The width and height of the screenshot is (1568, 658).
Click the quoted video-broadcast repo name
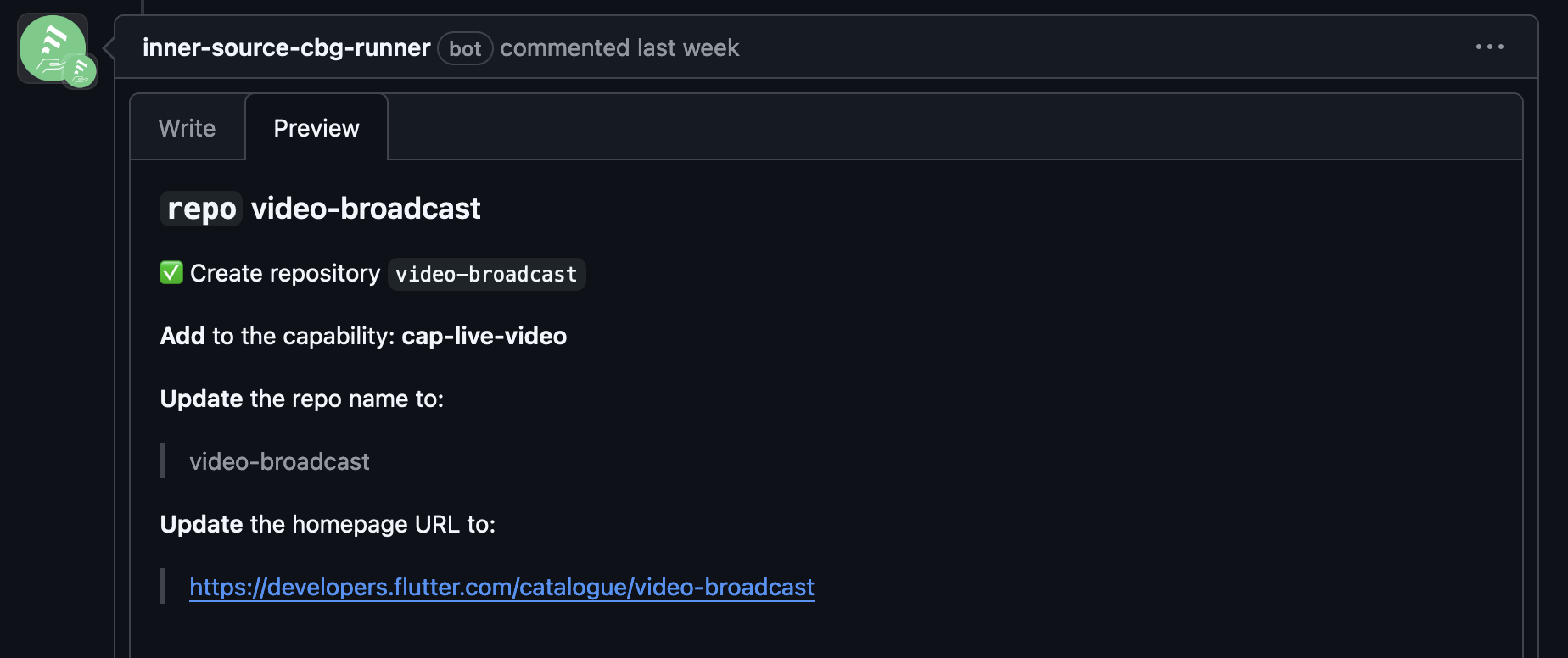(279, 461)
